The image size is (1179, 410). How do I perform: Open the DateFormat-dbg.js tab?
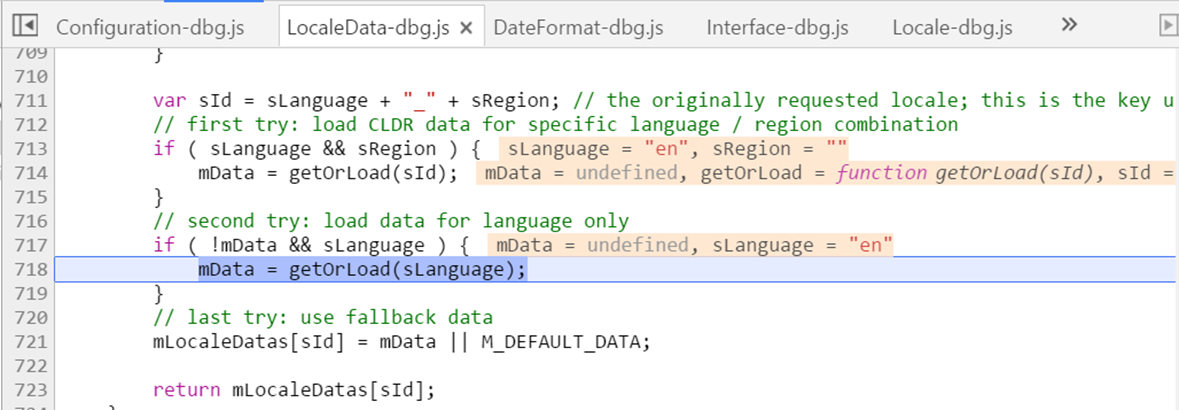point(578,28)
